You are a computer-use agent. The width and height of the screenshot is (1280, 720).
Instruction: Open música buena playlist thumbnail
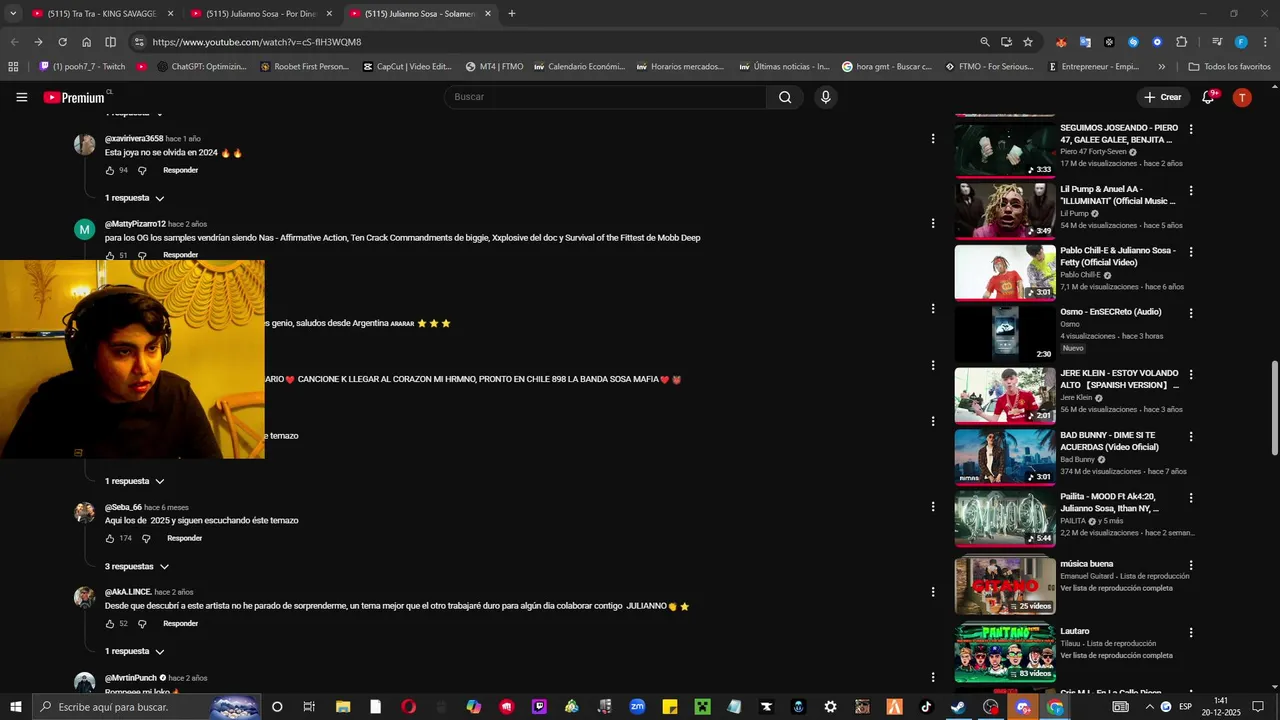point(1004,585)
